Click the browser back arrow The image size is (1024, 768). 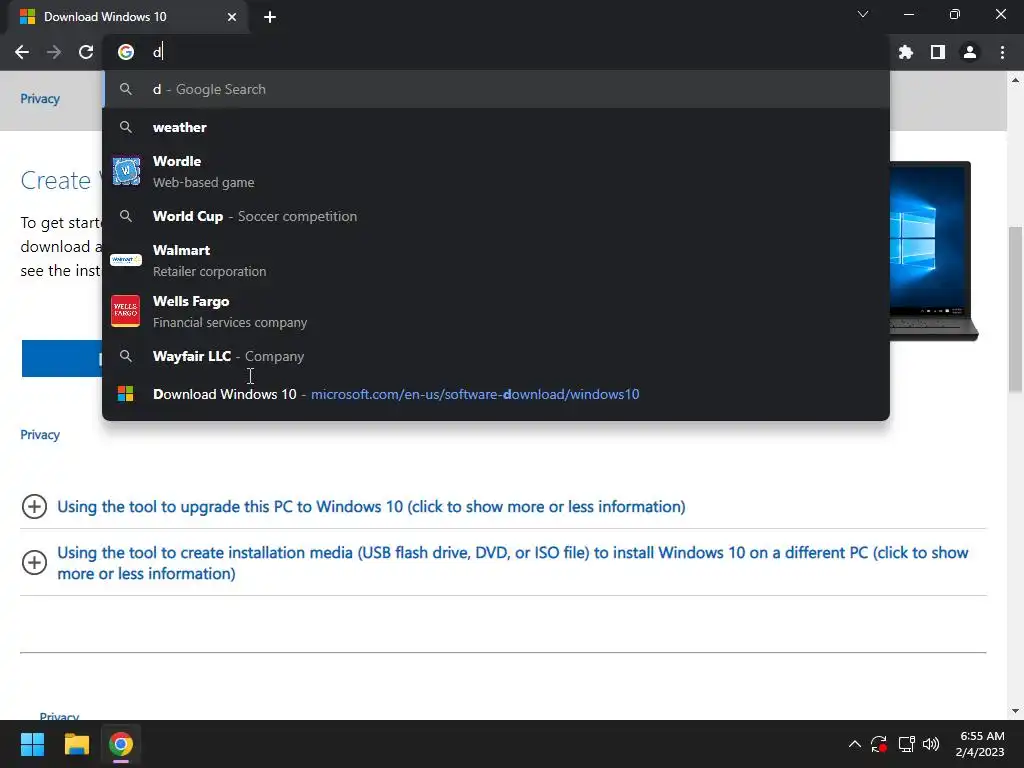[x=22, y=52]
